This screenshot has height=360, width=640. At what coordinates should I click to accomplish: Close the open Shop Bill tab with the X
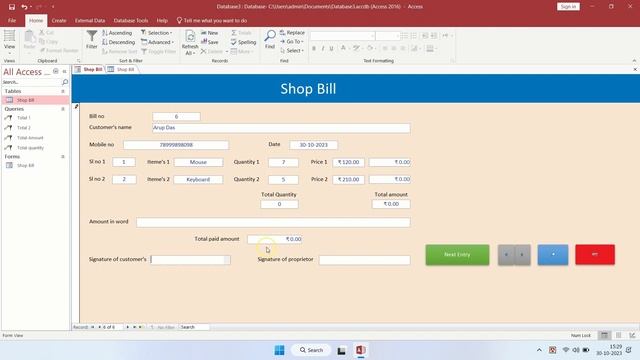635,69
